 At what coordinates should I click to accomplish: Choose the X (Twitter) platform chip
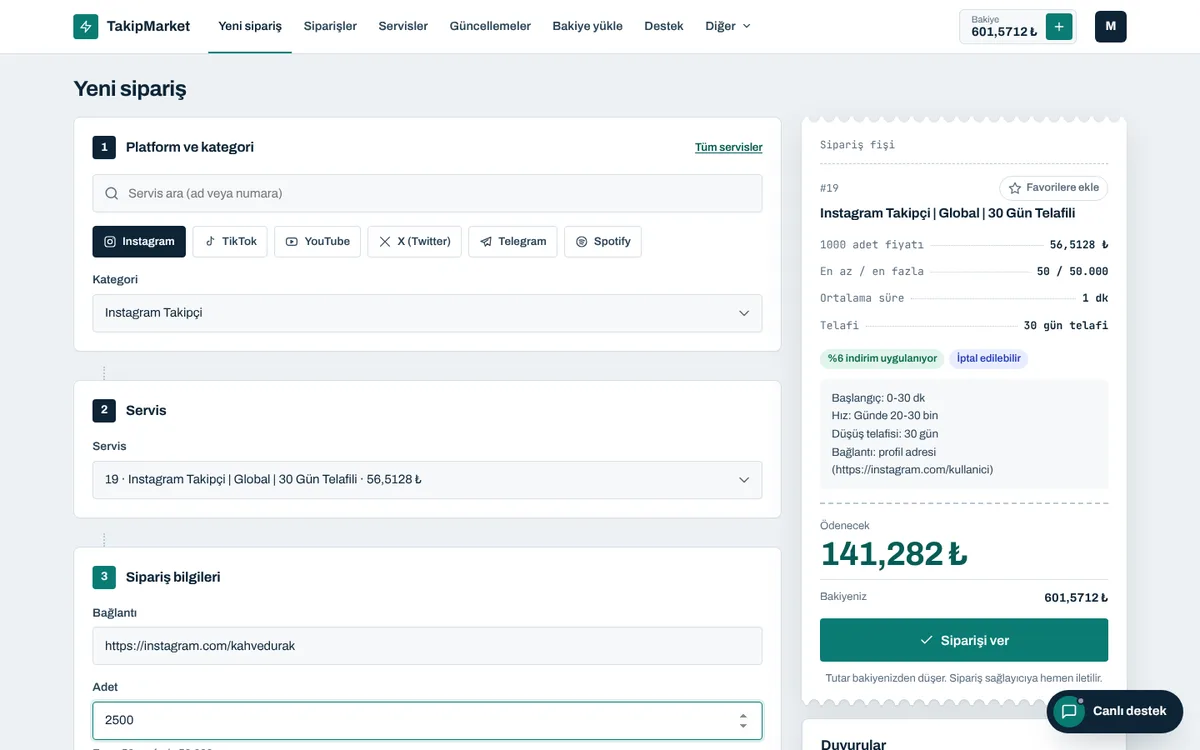click(x=414, y=241)
